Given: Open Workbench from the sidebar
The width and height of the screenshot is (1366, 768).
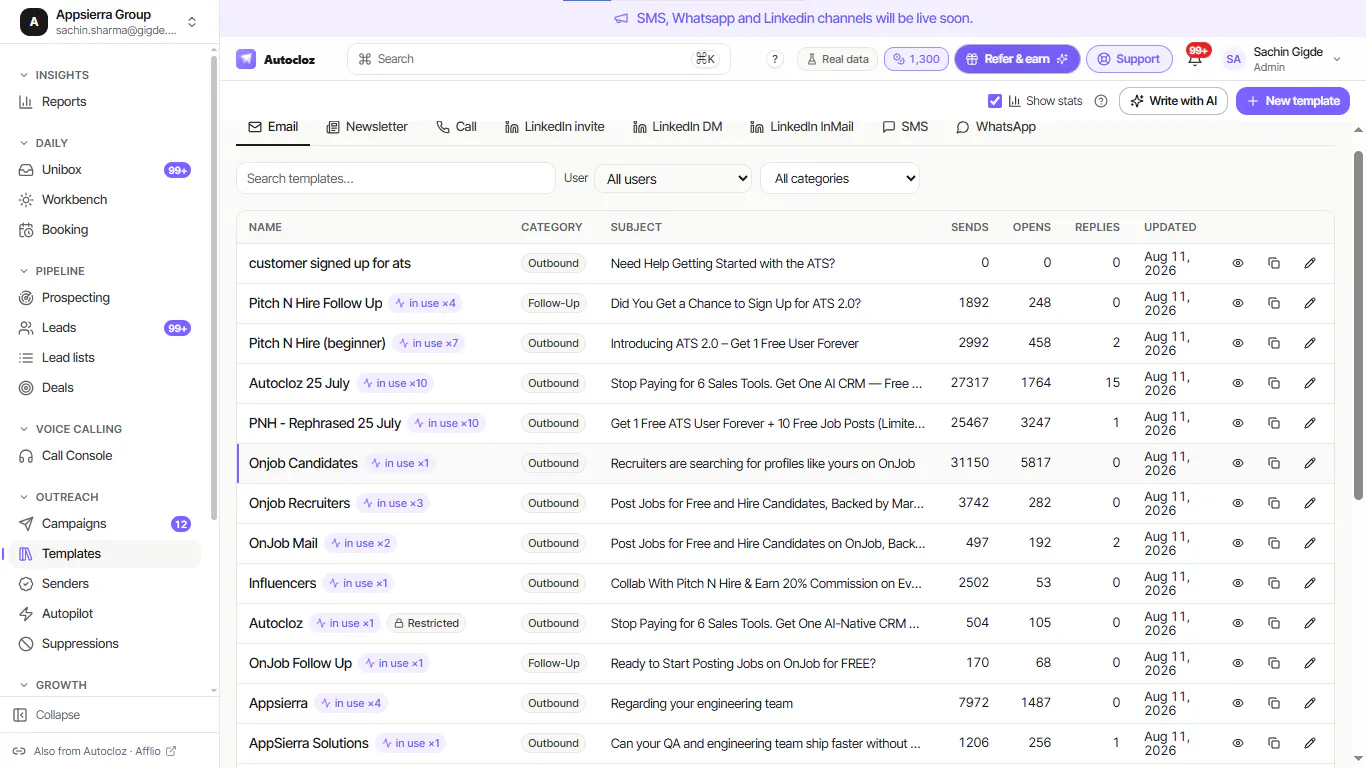Looking at the screenshot, I should tap(105, 200).
